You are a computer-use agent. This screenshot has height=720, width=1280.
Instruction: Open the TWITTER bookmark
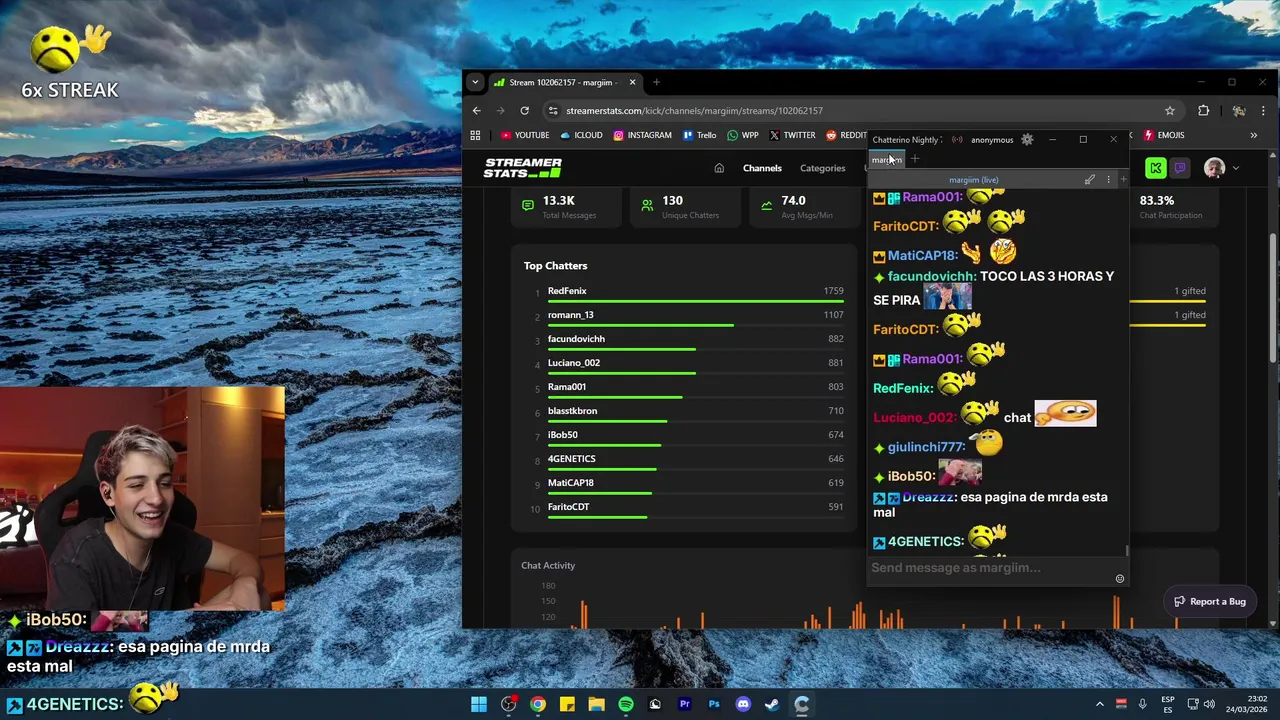point(792,135)
